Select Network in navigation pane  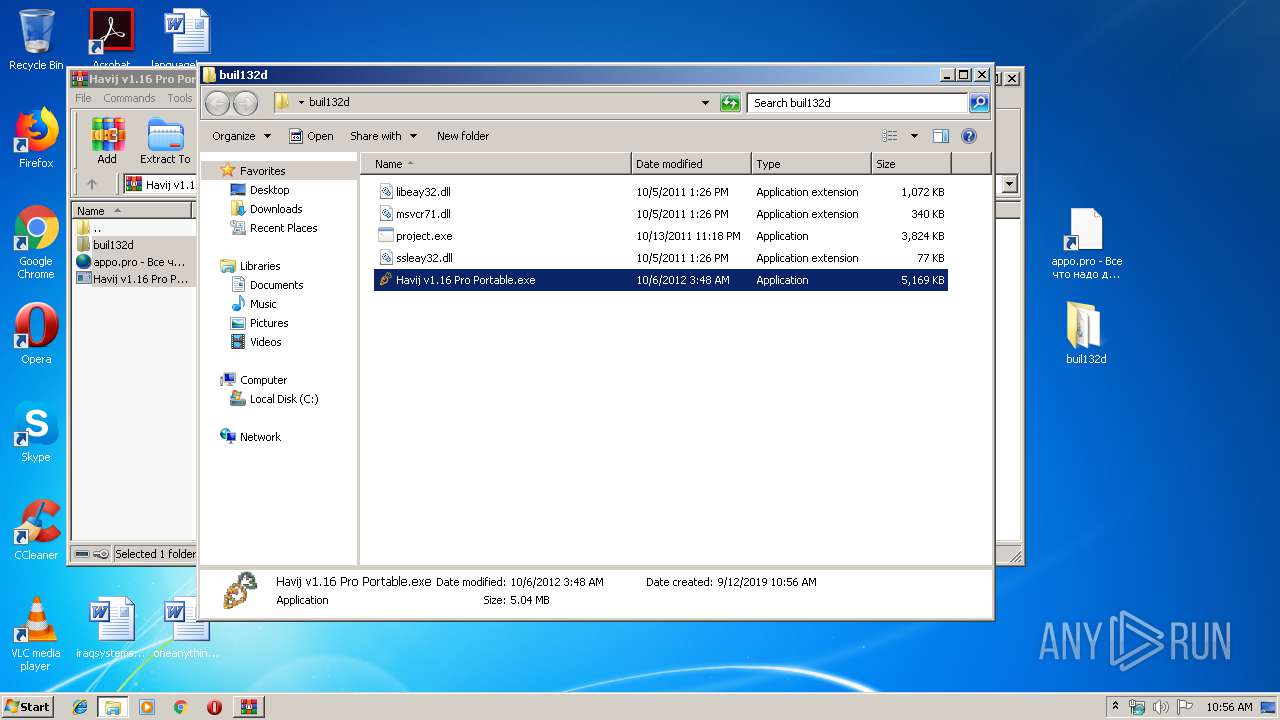coord(260,437)
